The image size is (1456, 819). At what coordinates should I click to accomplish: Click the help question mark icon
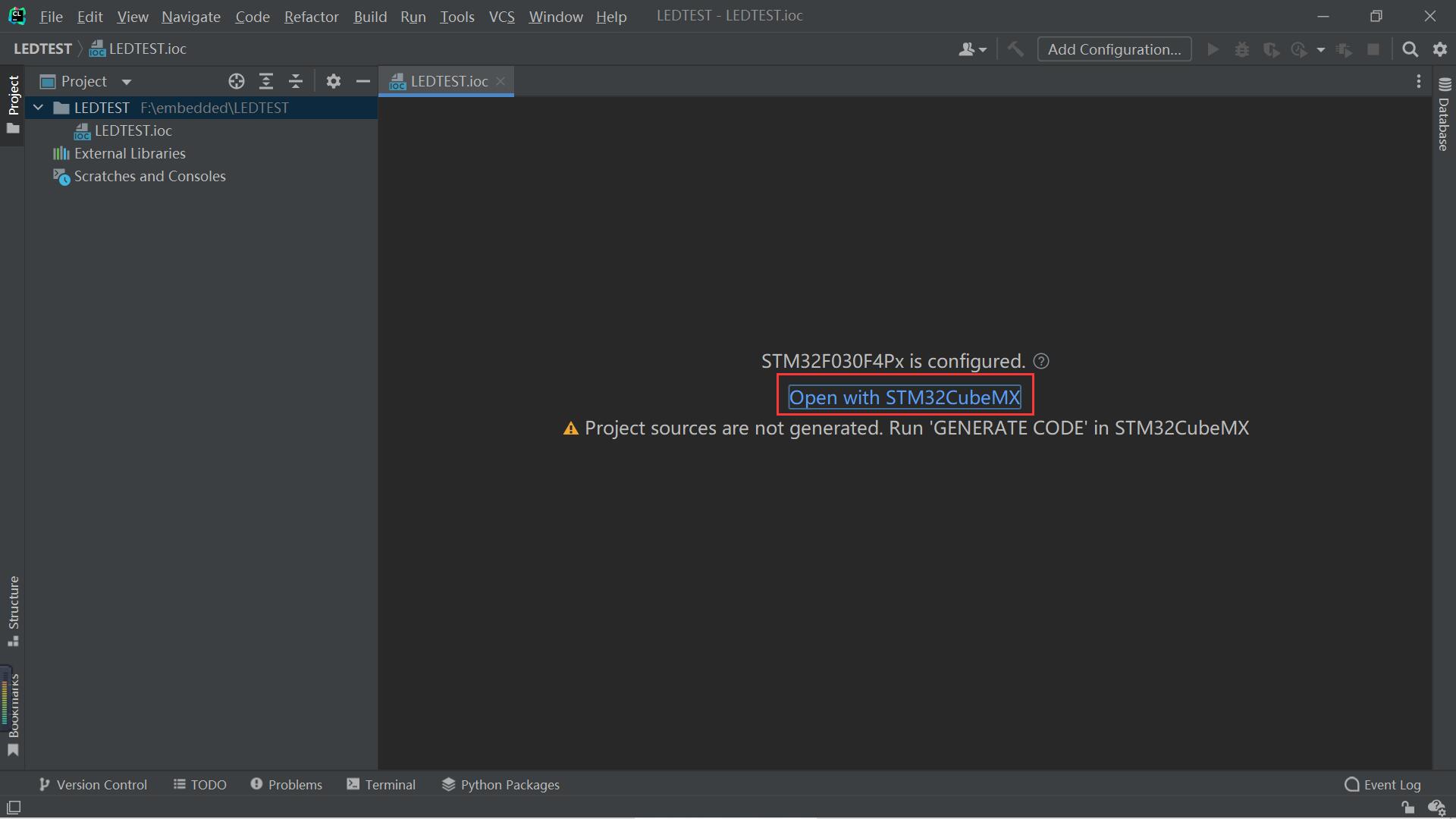1041,361
